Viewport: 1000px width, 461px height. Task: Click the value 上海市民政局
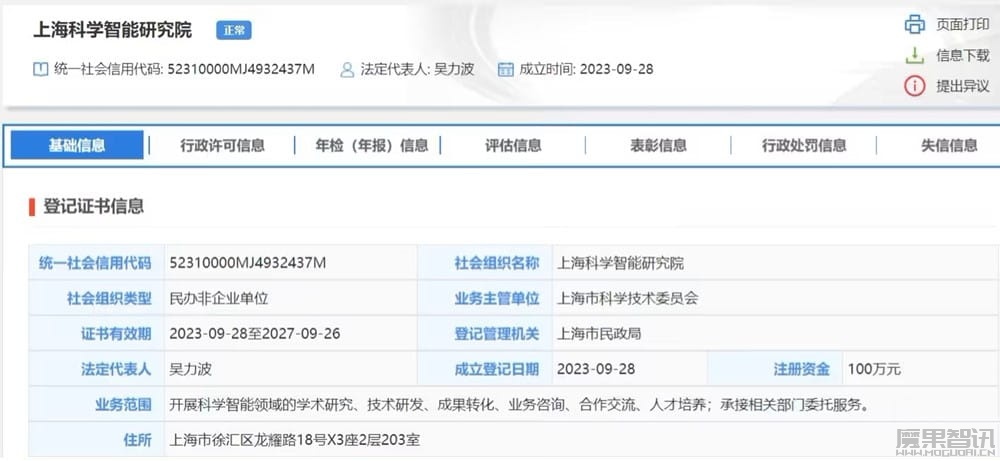pyautogui.click(x=599, y=333)
